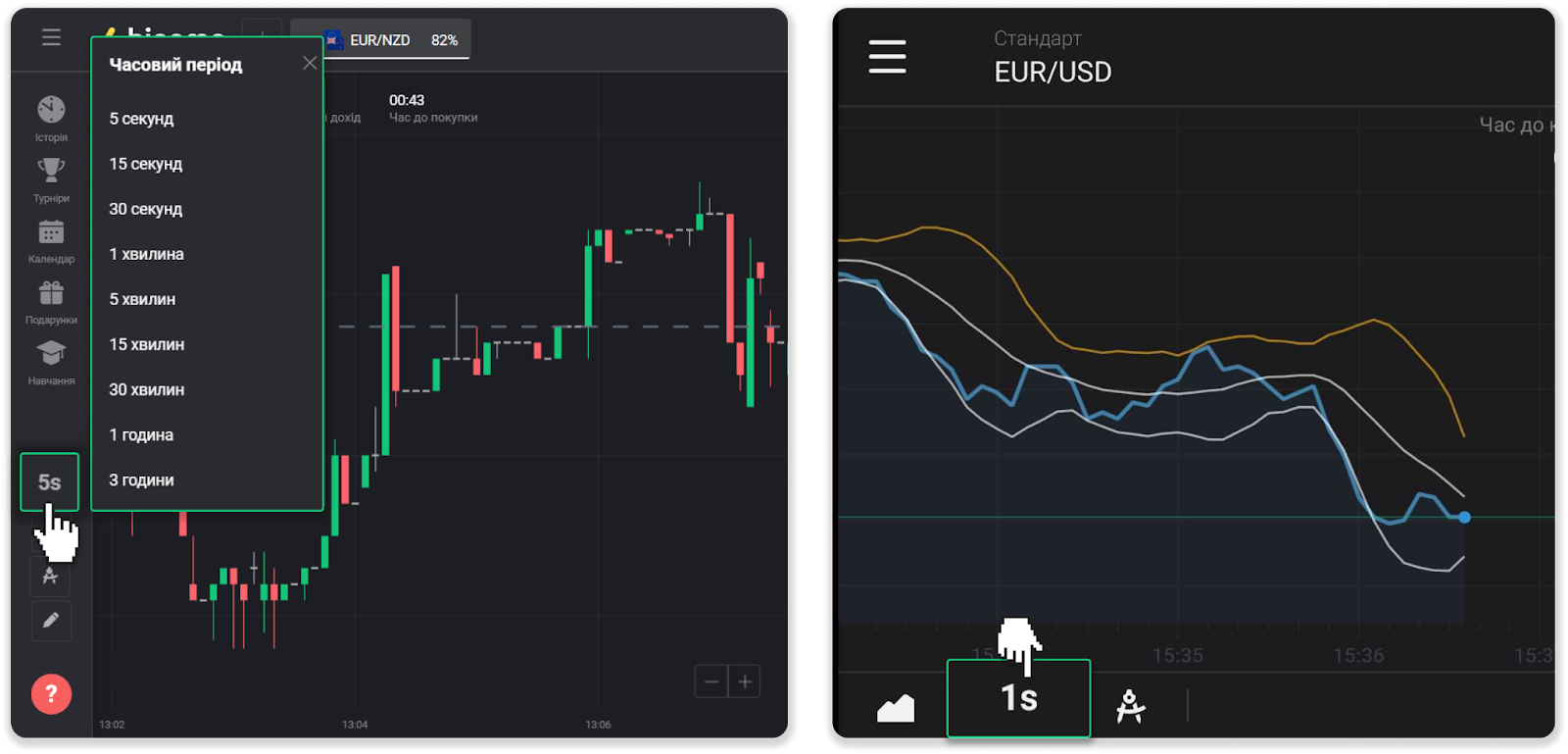Select the pencil drawing tool
This screenshot has height=754, width=1568.
[x=51, y=621]
